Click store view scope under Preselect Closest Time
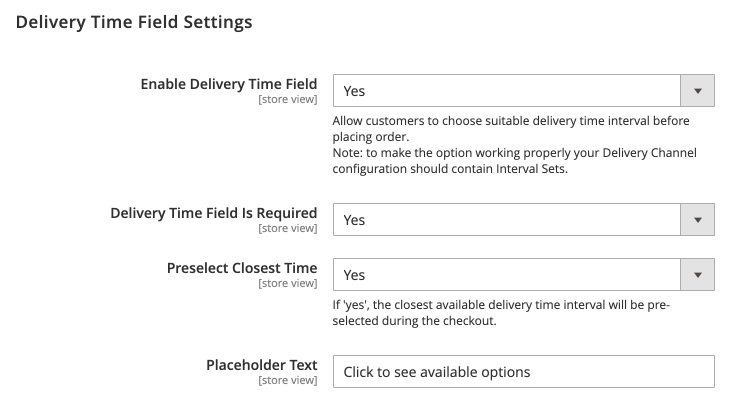This screenshot has width=731, height=400. (288, 284)
